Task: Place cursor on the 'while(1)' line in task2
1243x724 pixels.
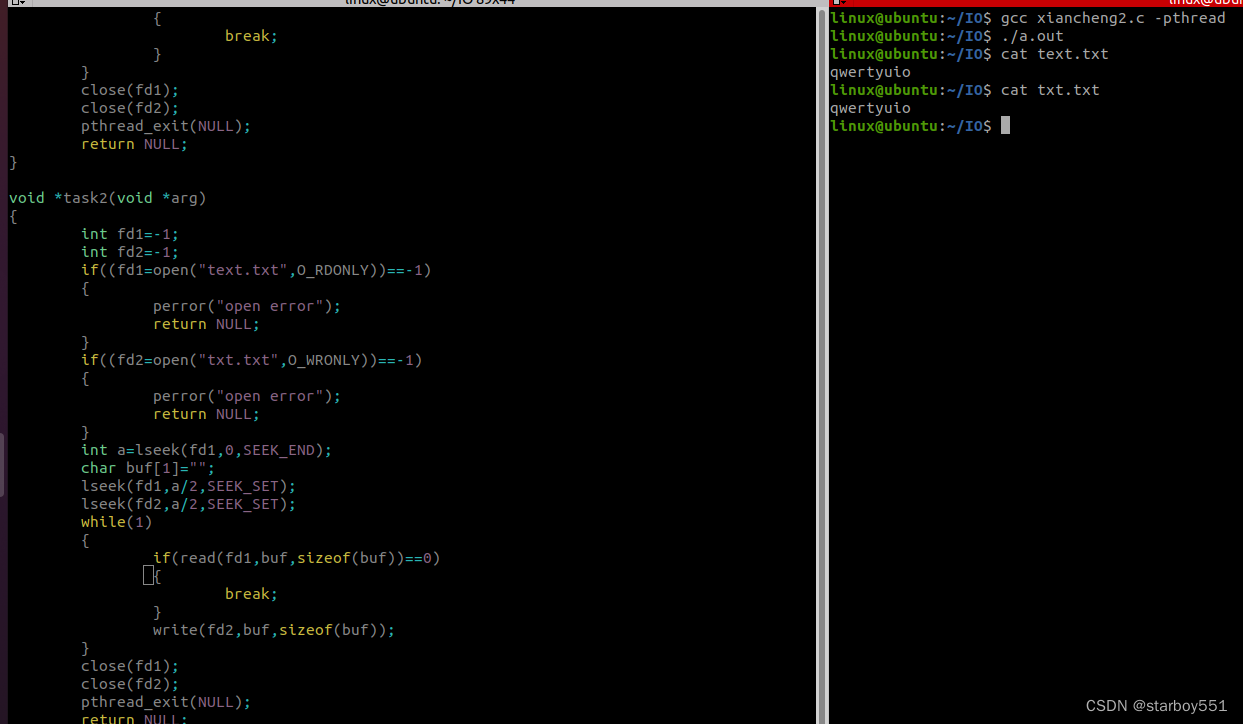Action: tap(117, 522)
